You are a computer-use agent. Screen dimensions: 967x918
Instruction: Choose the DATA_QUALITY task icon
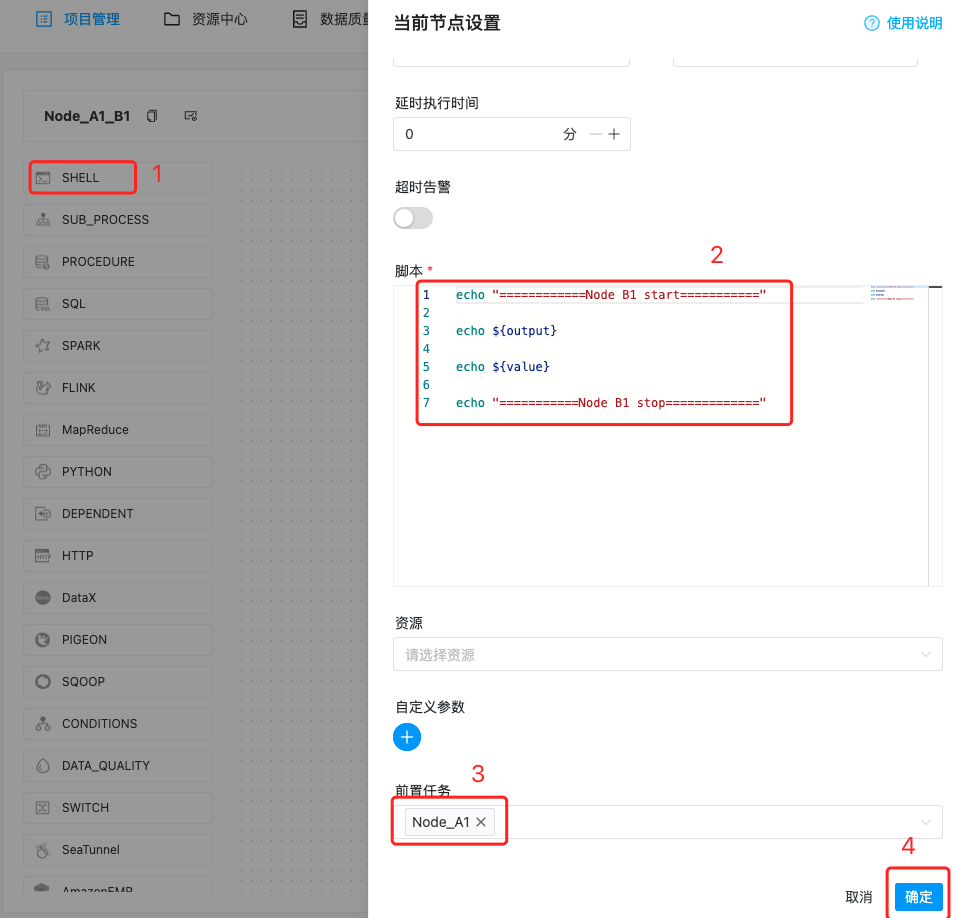coord(43,765)
